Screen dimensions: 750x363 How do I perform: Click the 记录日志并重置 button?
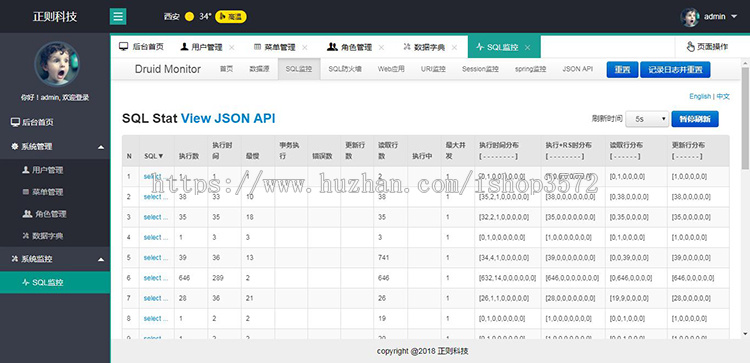click(x=675, y=69)
